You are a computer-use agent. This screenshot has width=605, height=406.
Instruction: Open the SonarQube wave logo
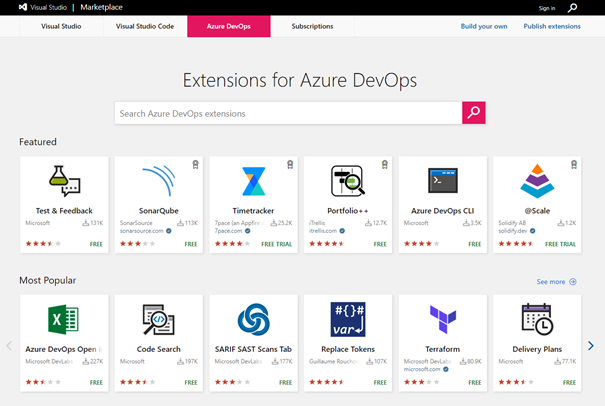pyautogui.click(x=159, y=181)
